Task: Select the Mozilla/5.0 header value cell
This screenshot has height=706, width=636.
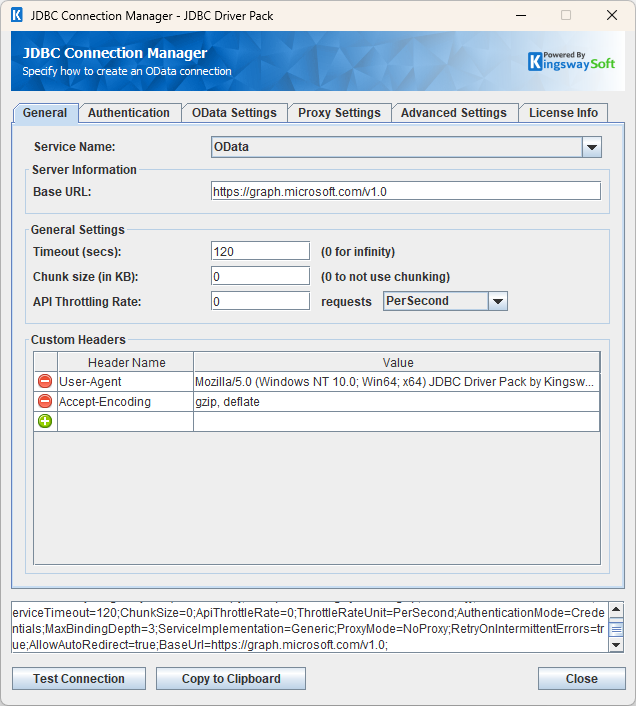Action: point(397,381)
